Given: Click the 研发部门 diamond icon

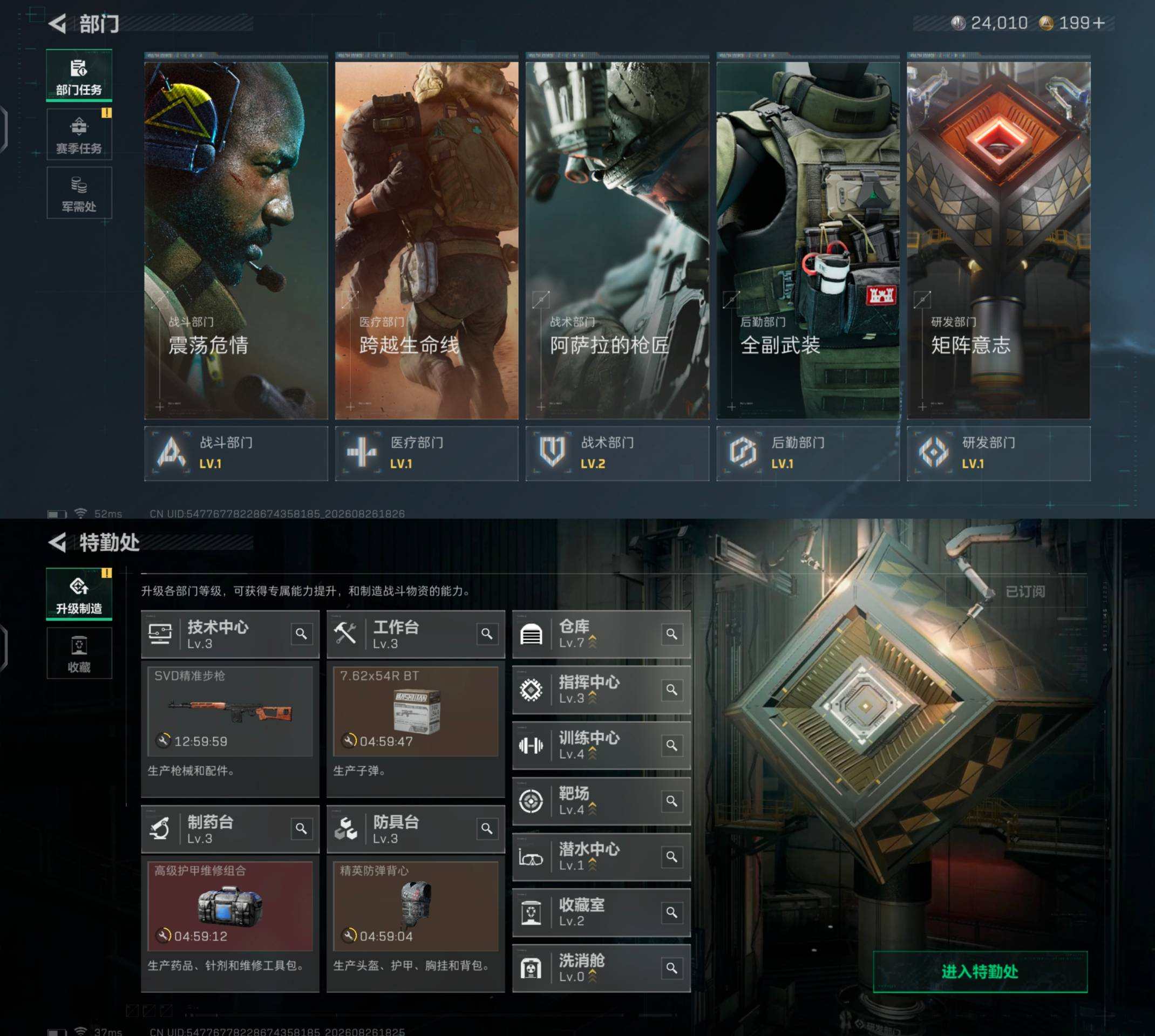Looking at the screenshot, I should coord(934,453).
